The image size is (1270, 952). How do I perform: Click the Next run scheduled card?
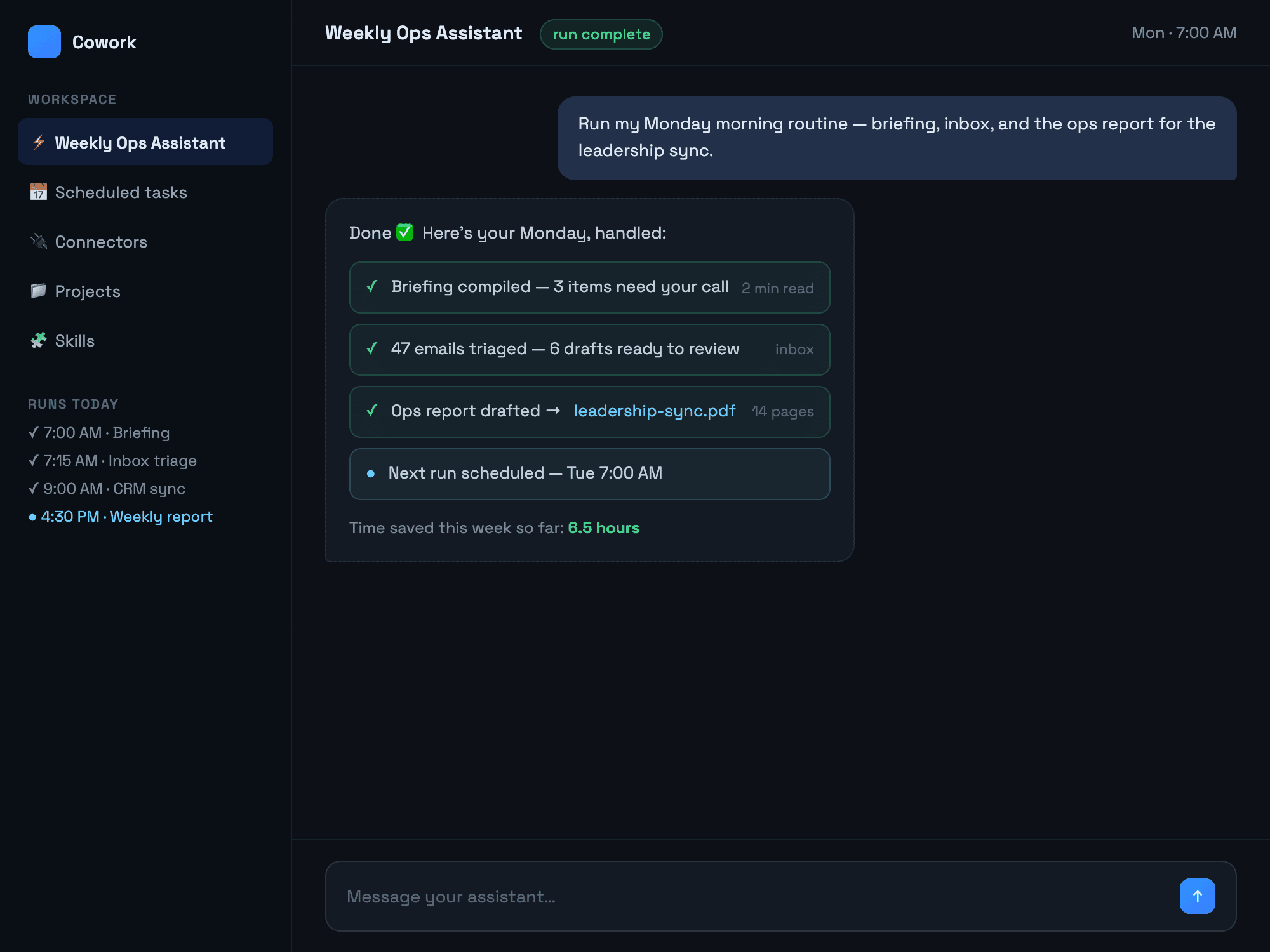pyautogui.click(x=589, y=474)
